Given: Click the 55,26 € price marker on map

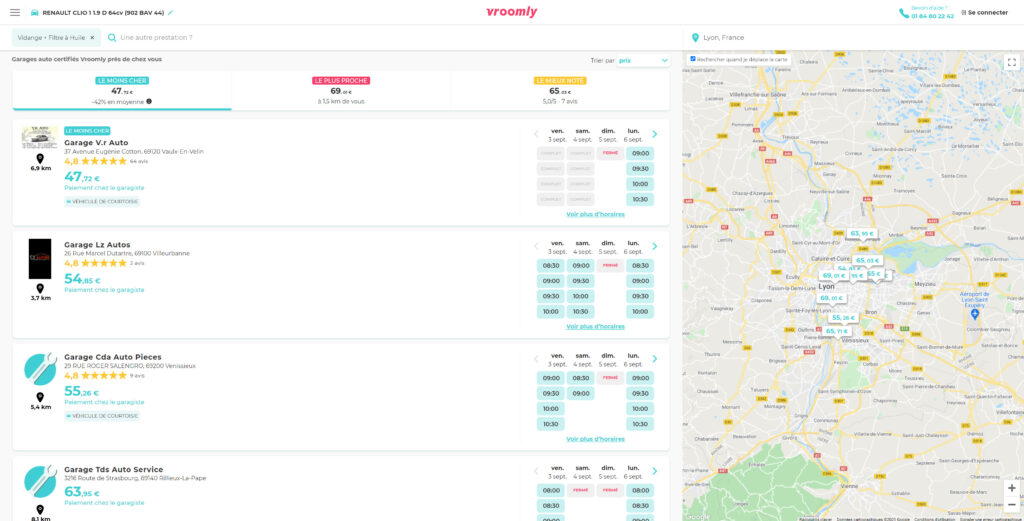Looking at the screenshot, I should (843, 317).
